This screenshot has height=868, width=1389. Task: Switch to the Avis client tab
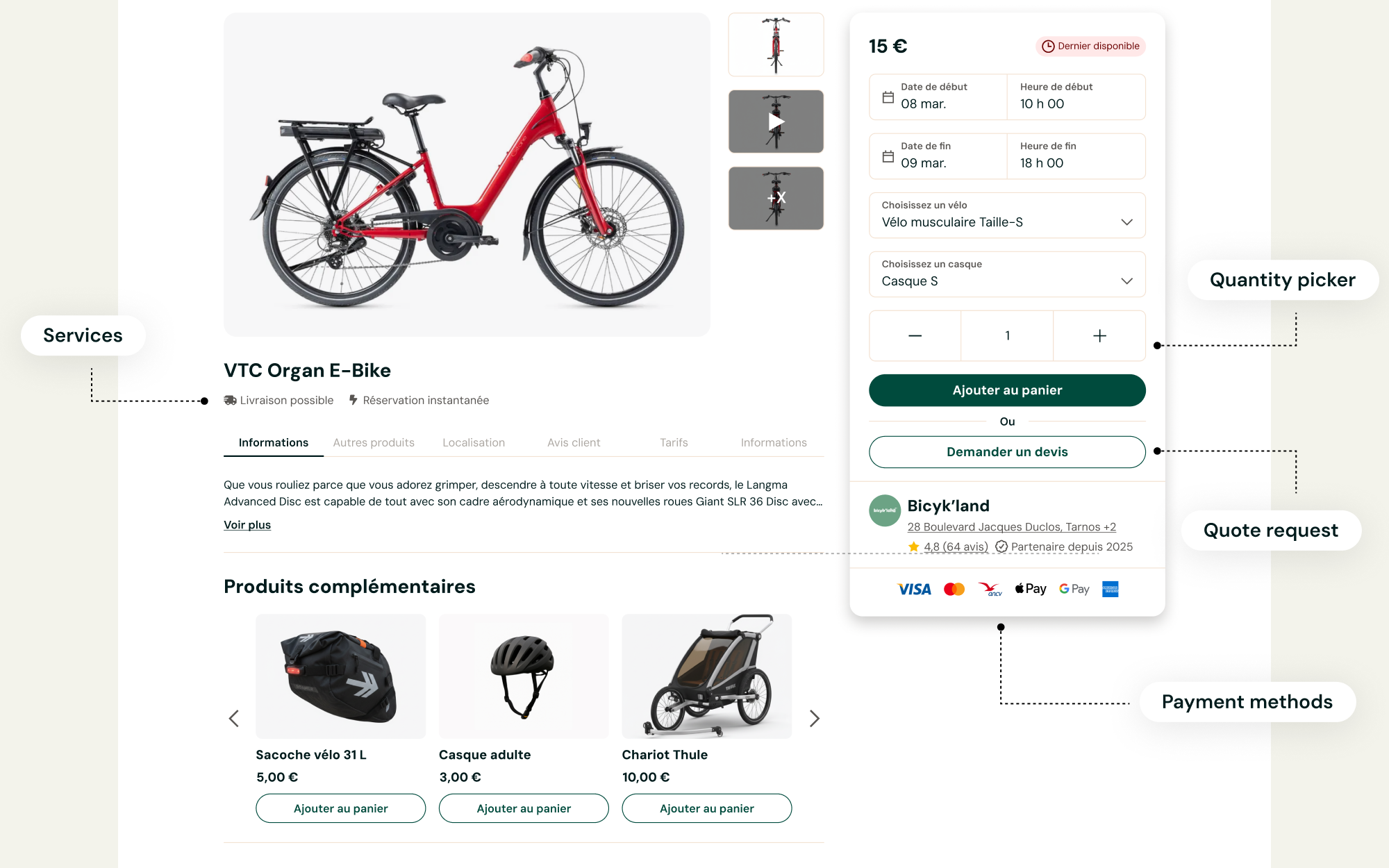coord(574,442)
